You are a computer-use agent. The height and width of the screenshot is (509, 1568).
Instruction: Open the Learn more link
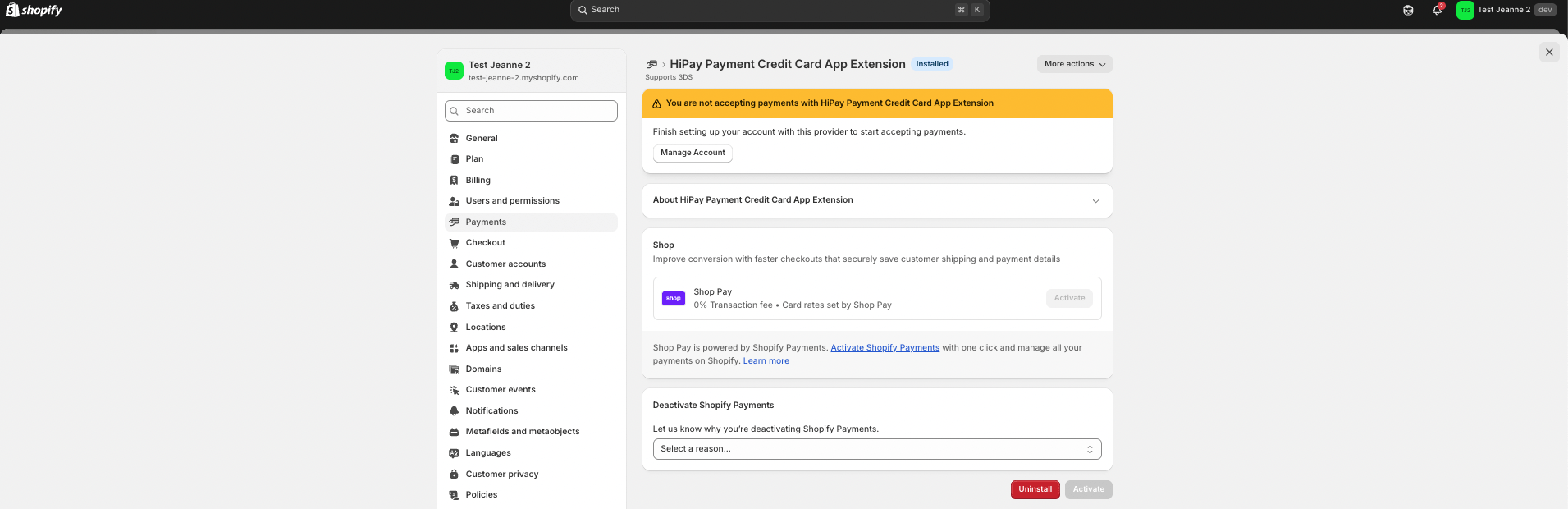point(766,361)
